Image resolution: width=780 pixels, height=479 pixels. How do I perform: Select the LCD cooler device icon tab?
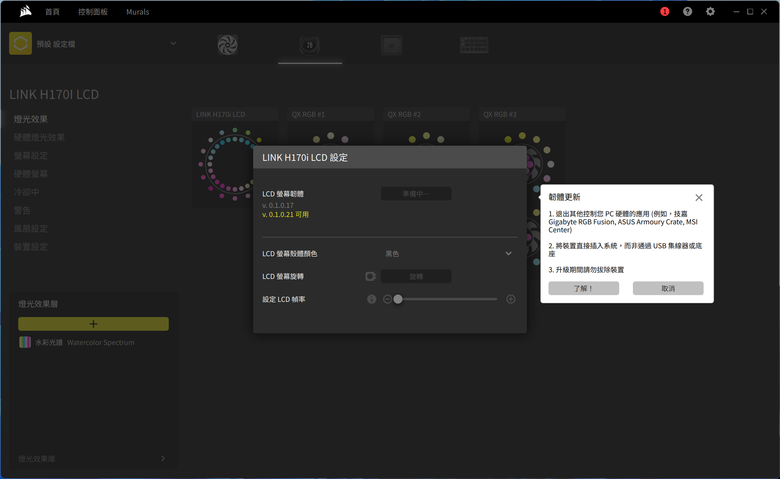click(309, 45)
